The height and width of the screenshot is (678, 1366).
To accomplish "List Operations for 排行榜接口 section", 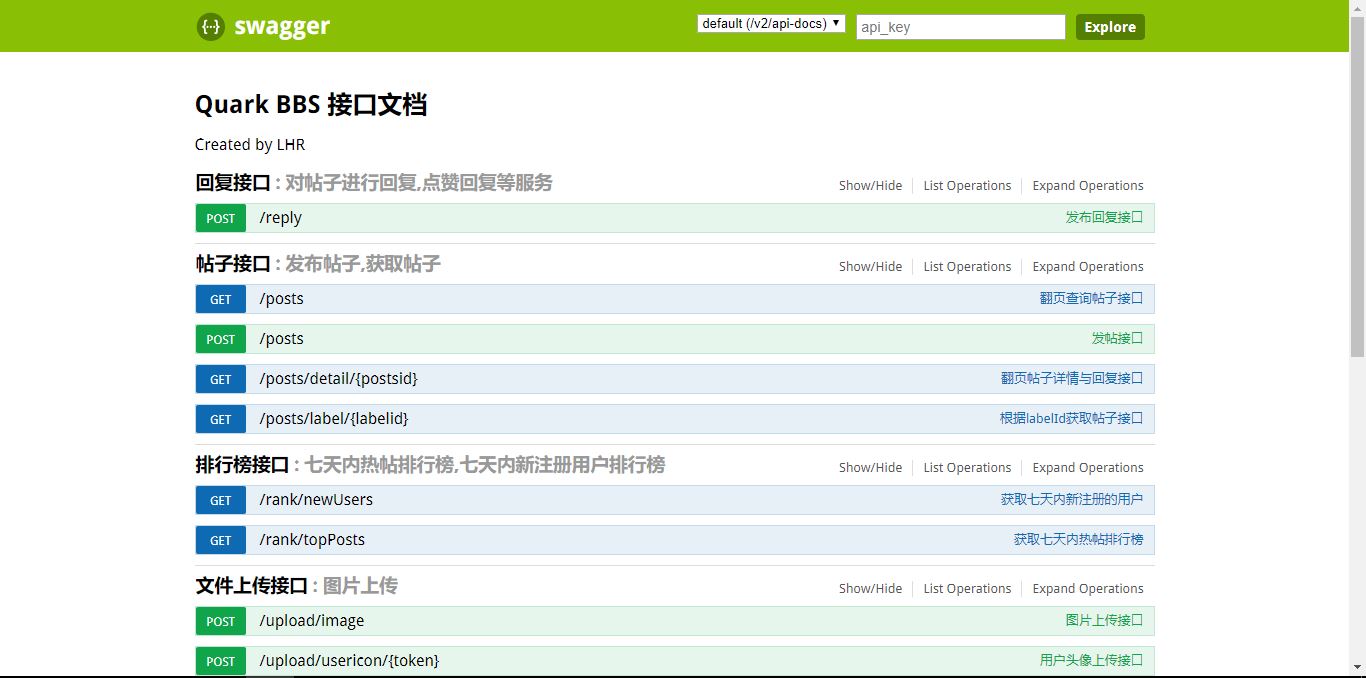I will tap(967, 468).
